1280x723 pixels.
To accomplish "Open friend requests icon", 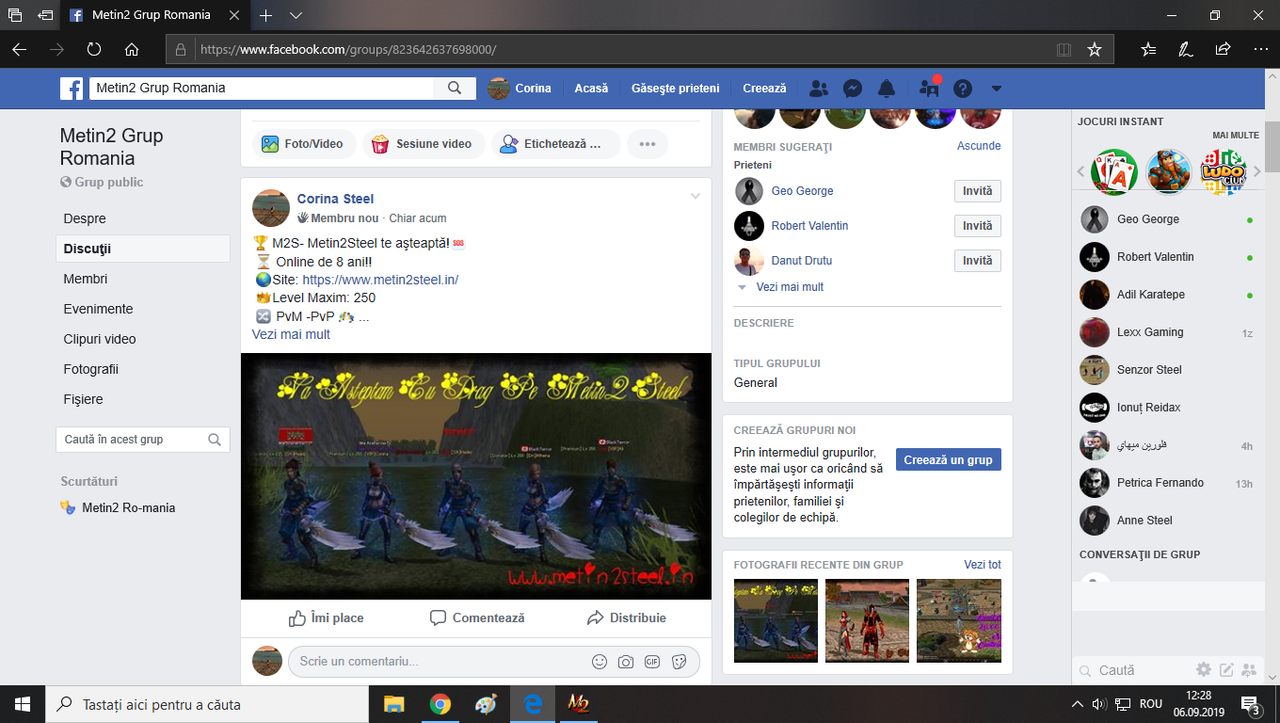I will click(x=819, y=88).
